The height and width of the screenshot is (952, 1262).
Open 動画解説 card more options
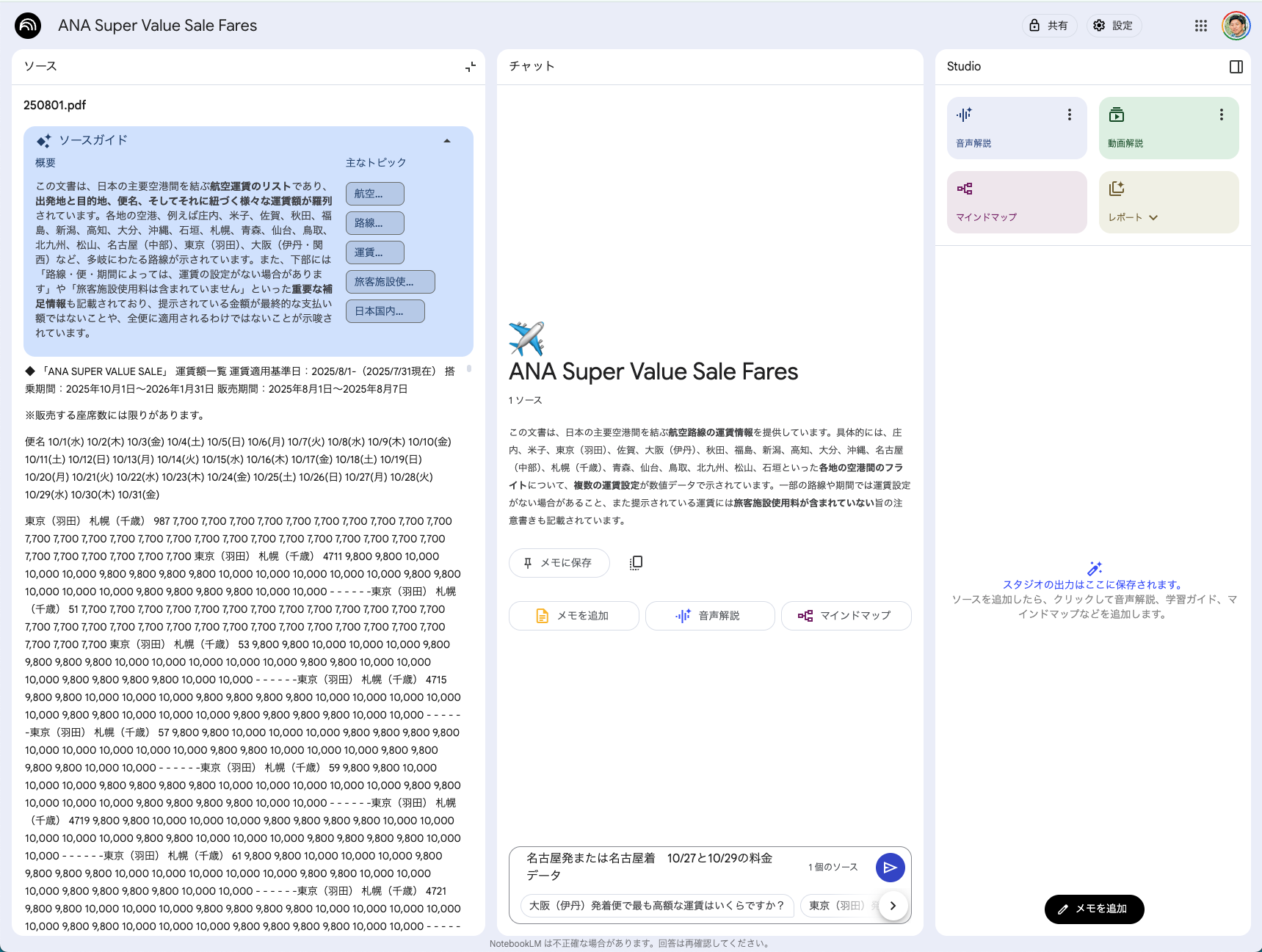click(1222, 115)
